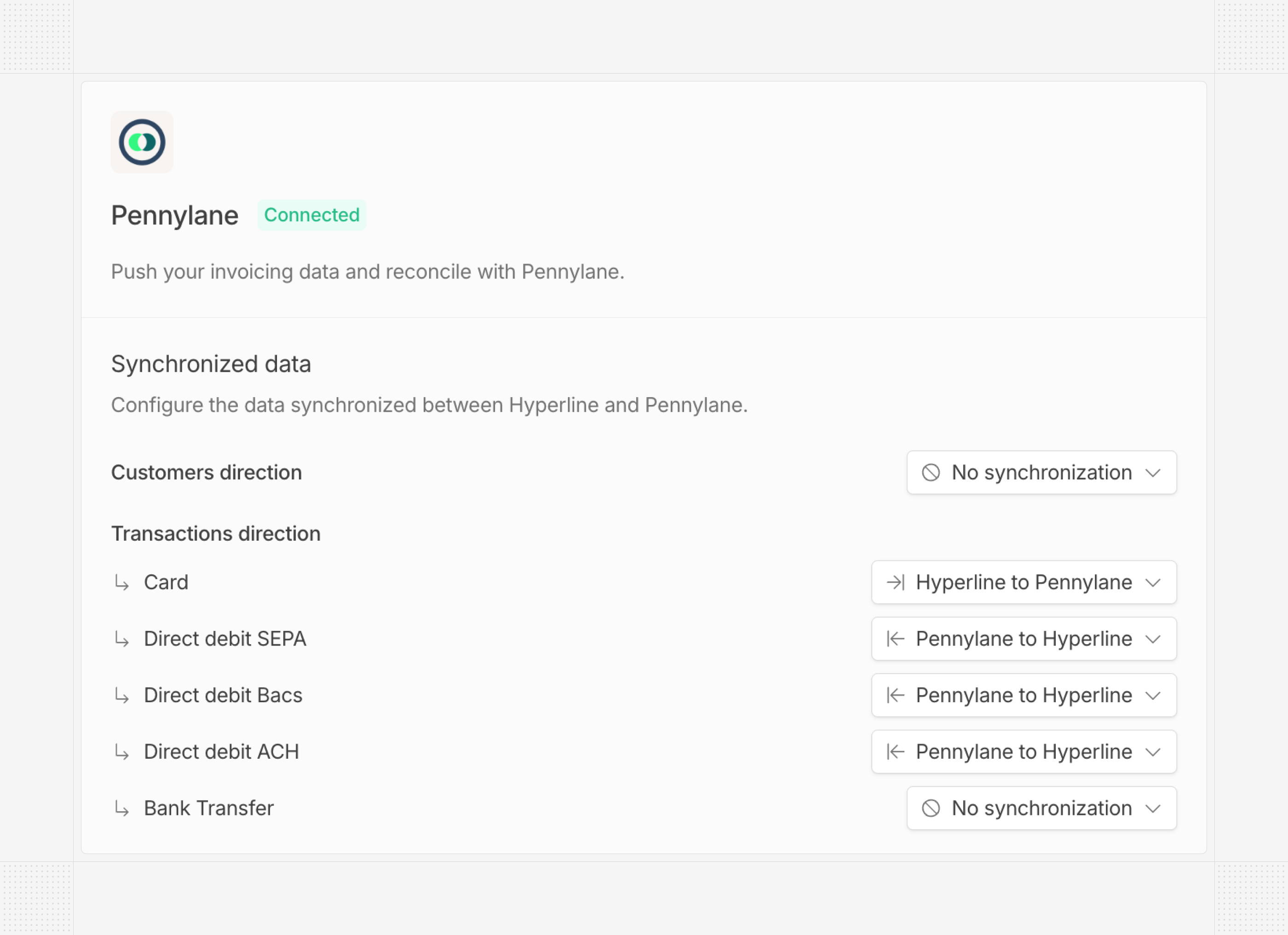Viewport: 1288px width, 935px height.
Task: Click the arrow icon in Direct debit ACH dropdown
Action: (x=896, y=752)
